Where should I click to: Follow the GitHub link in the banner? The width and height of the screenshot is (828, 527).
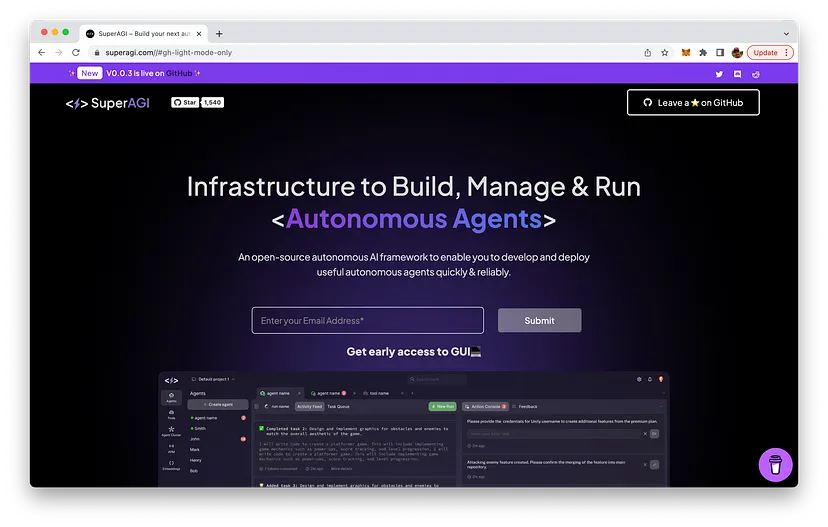(x=179, y=73)
